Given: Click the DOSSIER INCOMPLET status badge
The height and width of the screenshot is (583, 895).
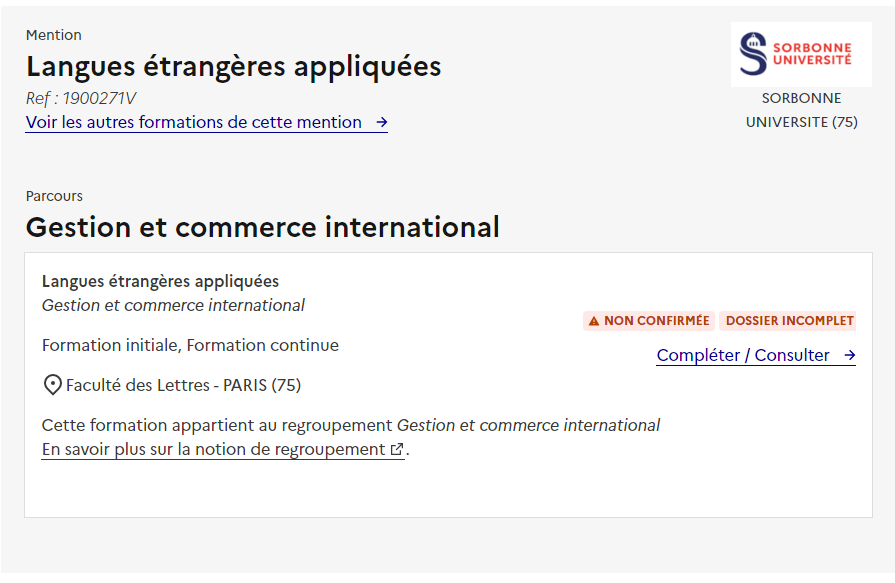Looking at the screenshot, I should point(789,321).
